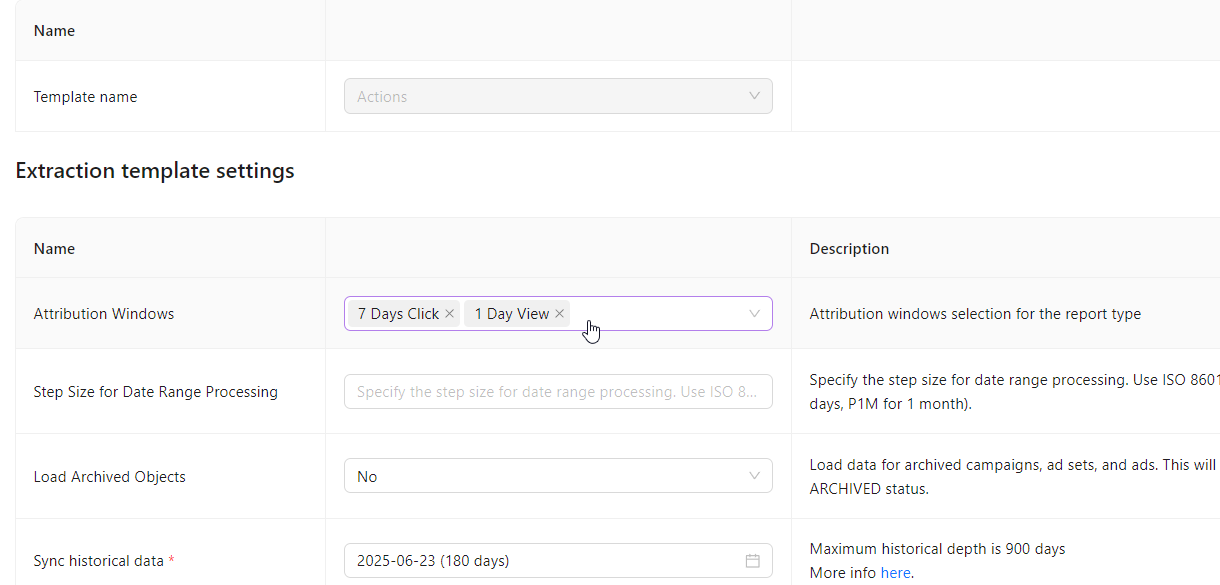This screenshot has height=585, width=1220.
Task: Open calendar icon in Sync historical data
Action: click(x=753, y=561)
